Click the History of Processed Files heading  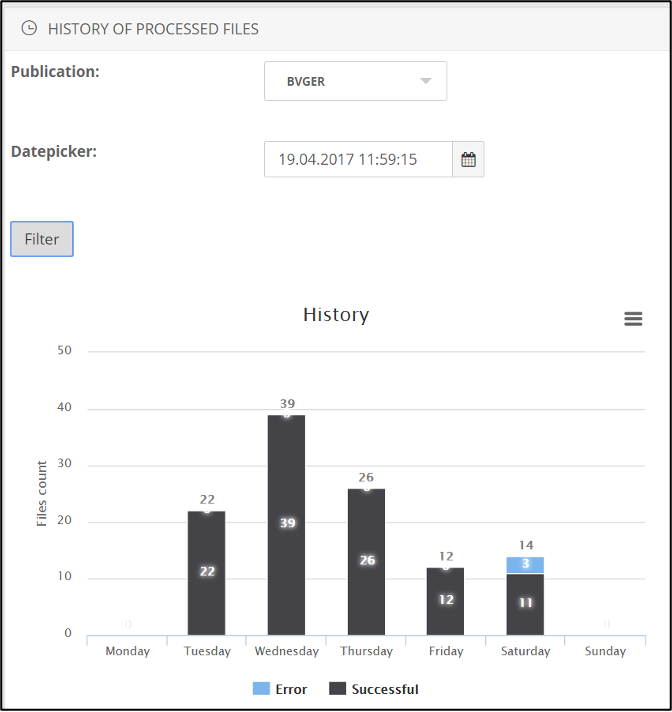[x=153, y=29]
